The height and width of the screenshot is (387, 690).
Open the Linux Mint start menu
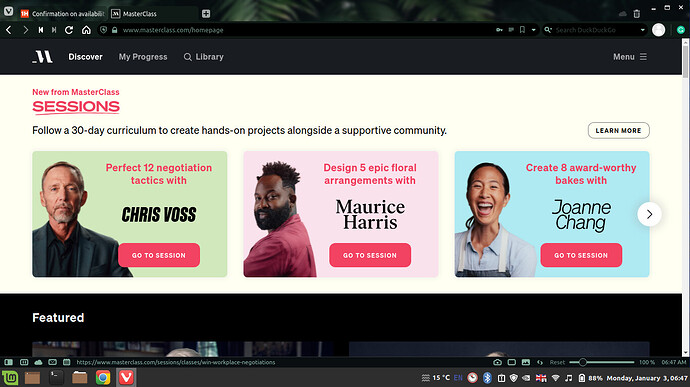click(10, 377)
